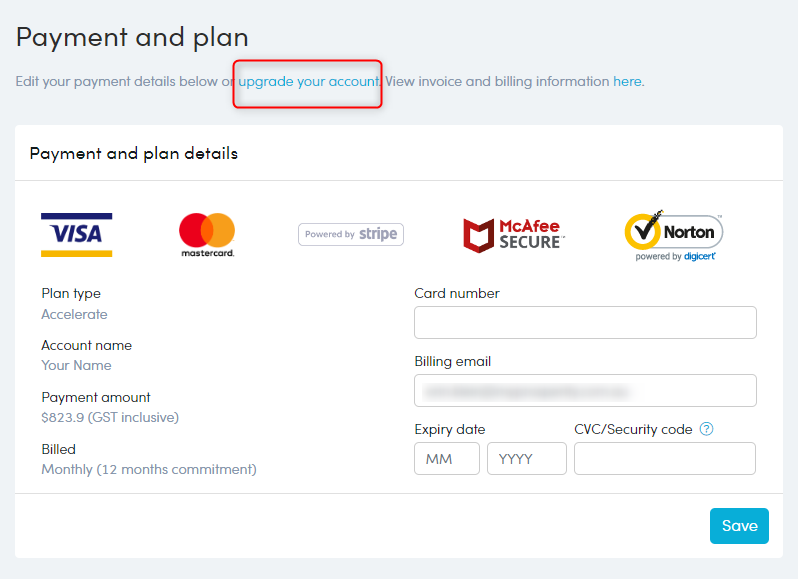This screenshot has width=798, height=579.
Task: Click the Payment and plan page title
Action: (x=132, y=38)
